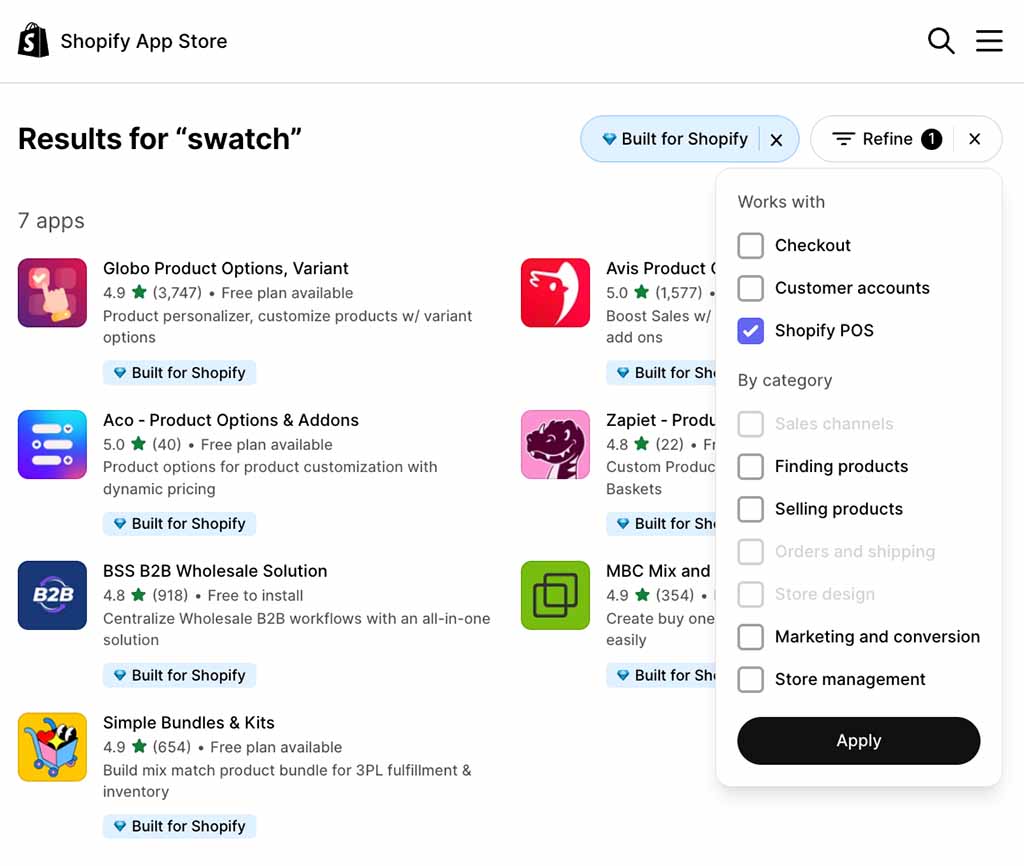Screen dimensions: 1024x866
Task: Clear the Refine filter with its X
Action: tap(974, 139)
